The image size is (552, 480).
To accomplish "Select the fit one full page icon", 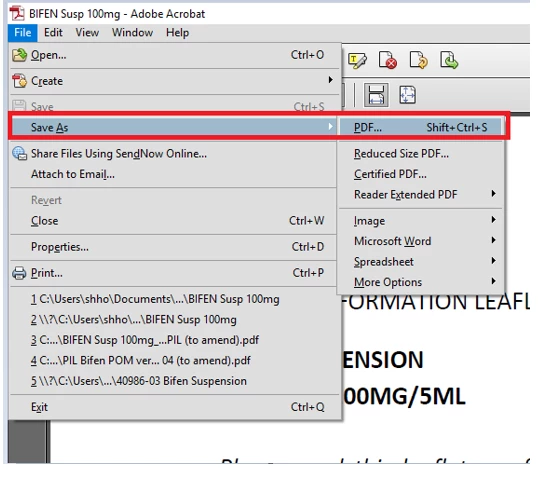I will click(x=407, y=95).
